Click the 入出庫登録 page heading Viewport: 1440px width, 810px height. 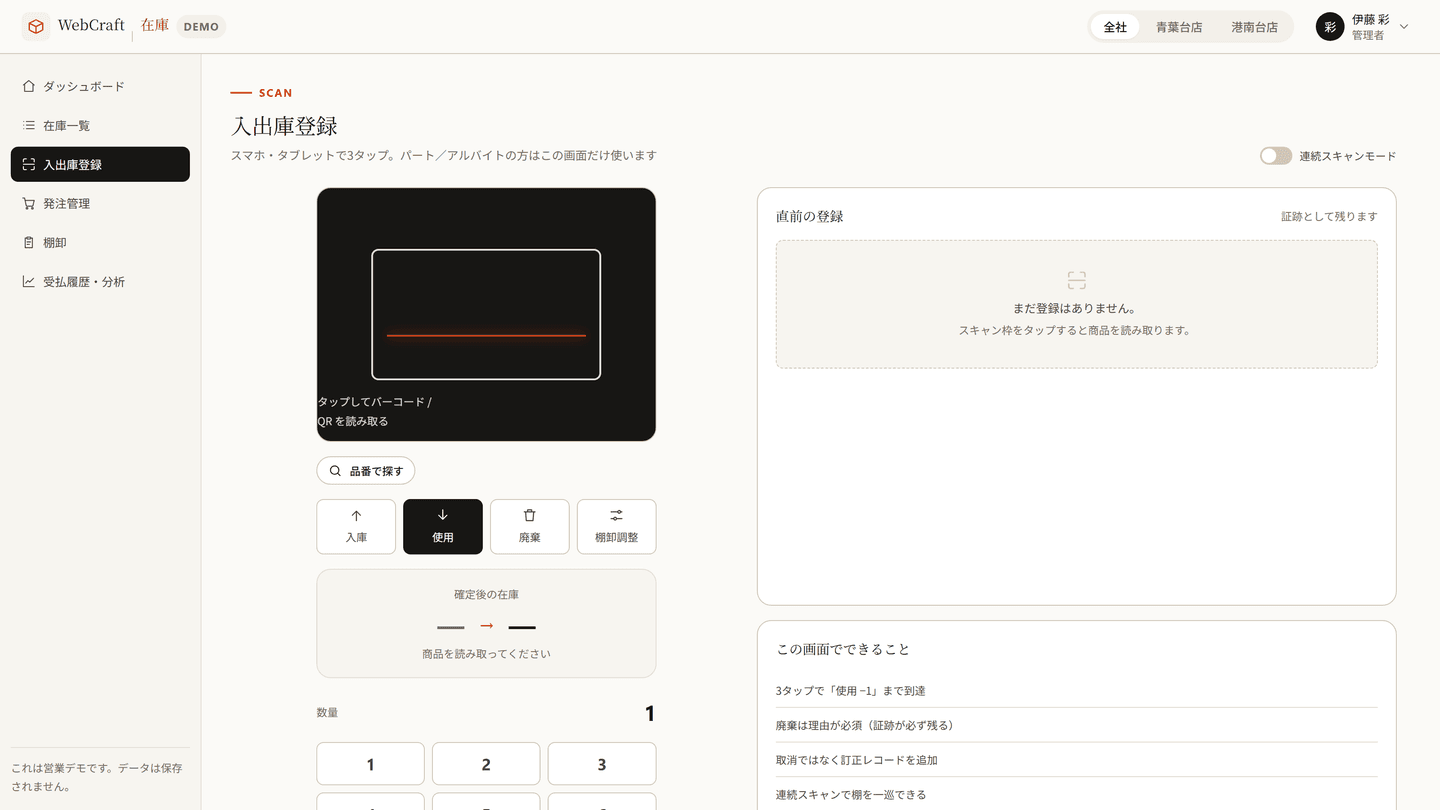(x=284, y=126)
